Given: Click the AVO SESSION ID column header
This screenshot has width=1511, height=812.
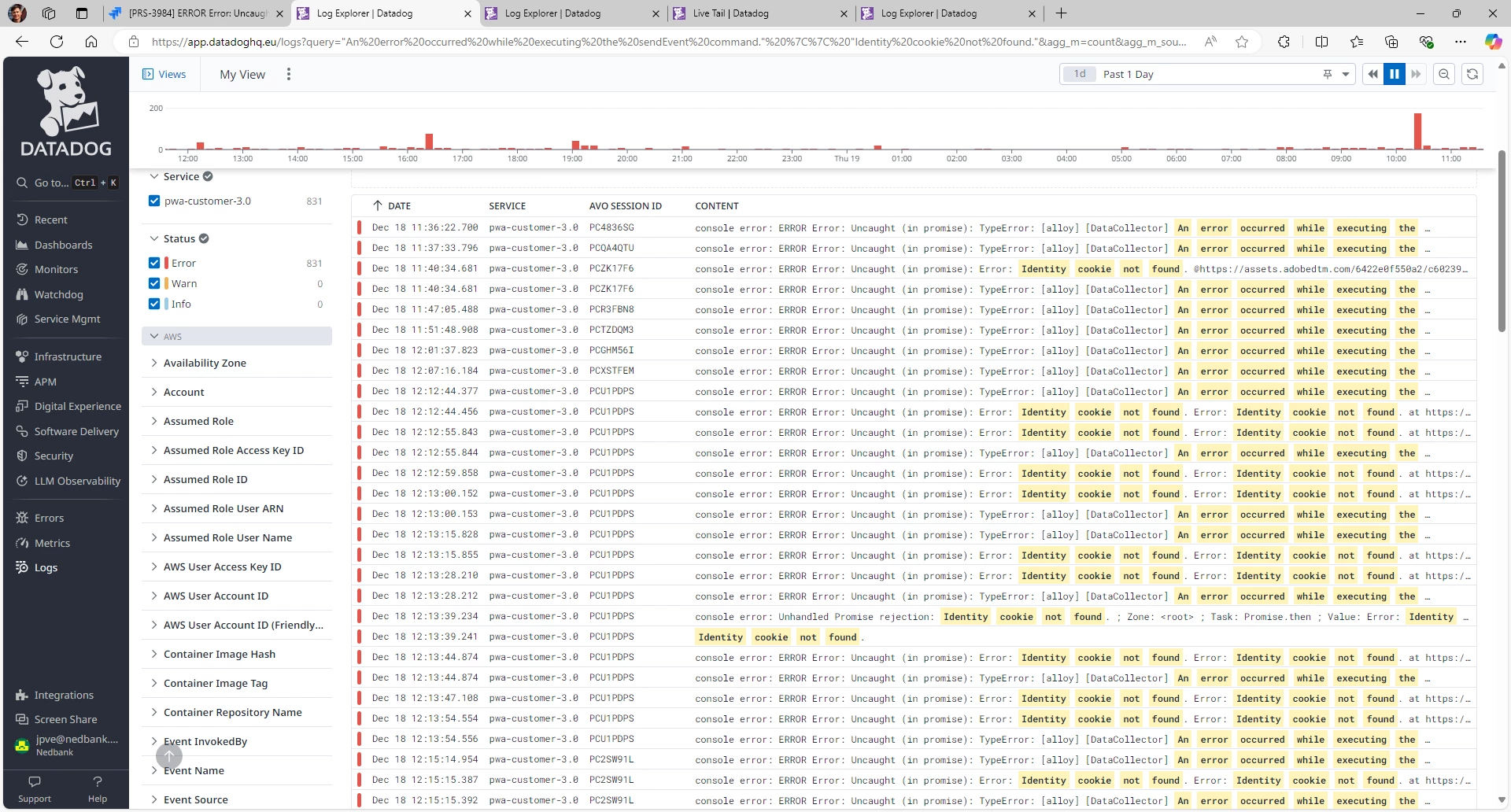Looking at the screenshot, I should (626, 206).
